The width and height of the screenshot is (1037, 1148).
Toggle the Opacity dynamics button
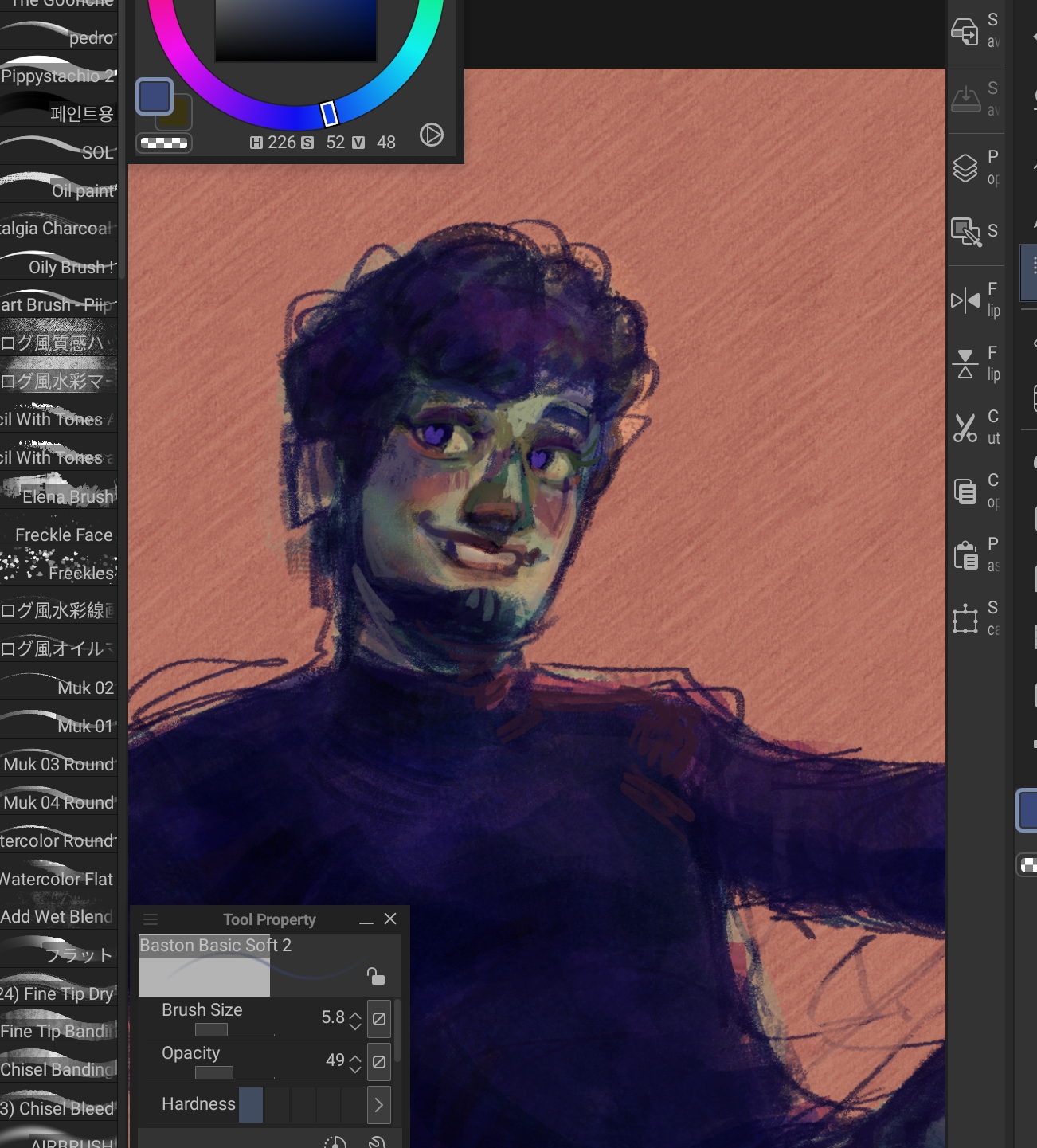tap(379, 1062)
